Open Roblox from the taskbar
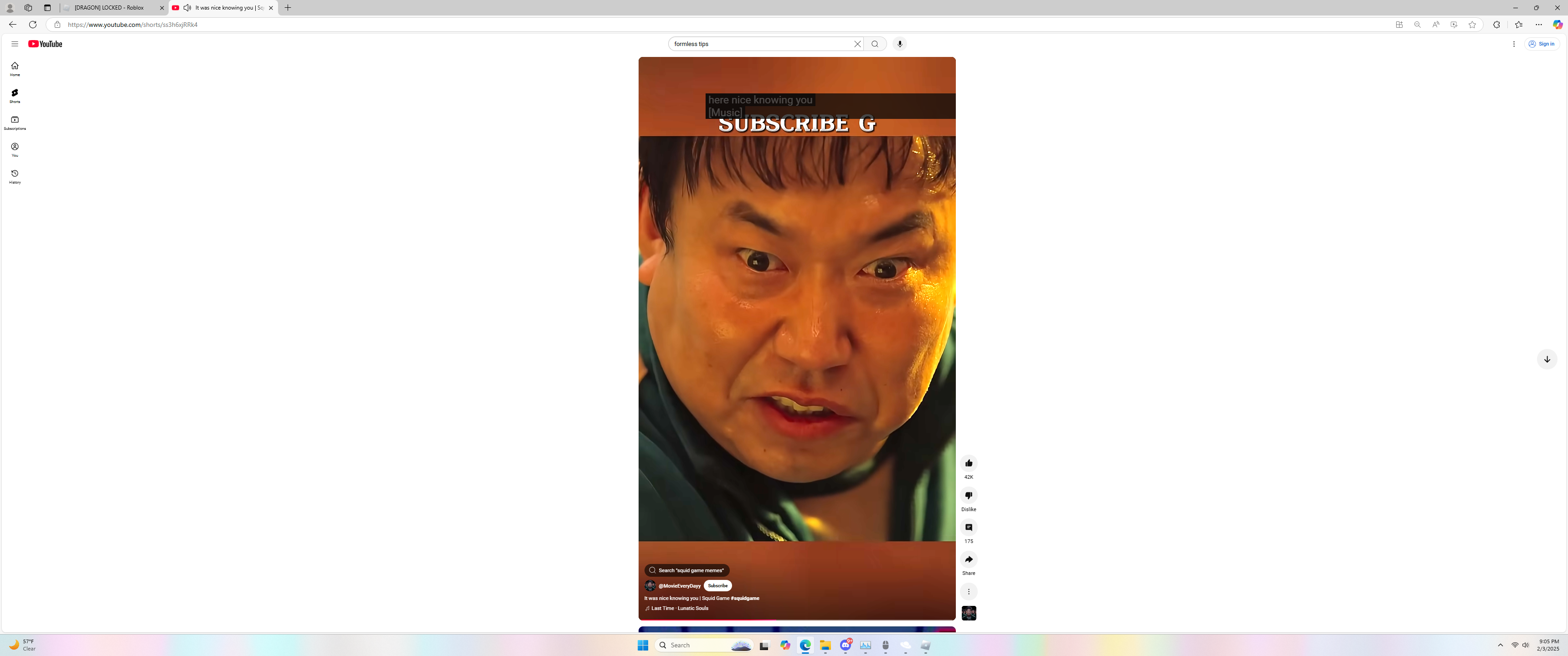This screenshot has height=656, width=1568. 926,645
